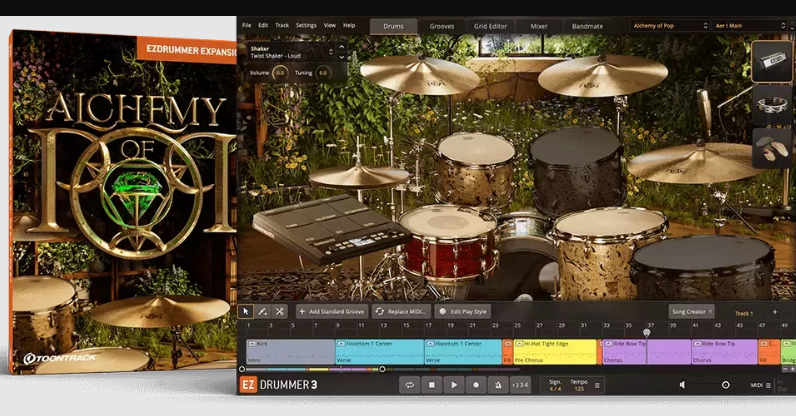Screen dimensions: 796x416
Task: Switch to the Bandmate tab
Action: 587,26
